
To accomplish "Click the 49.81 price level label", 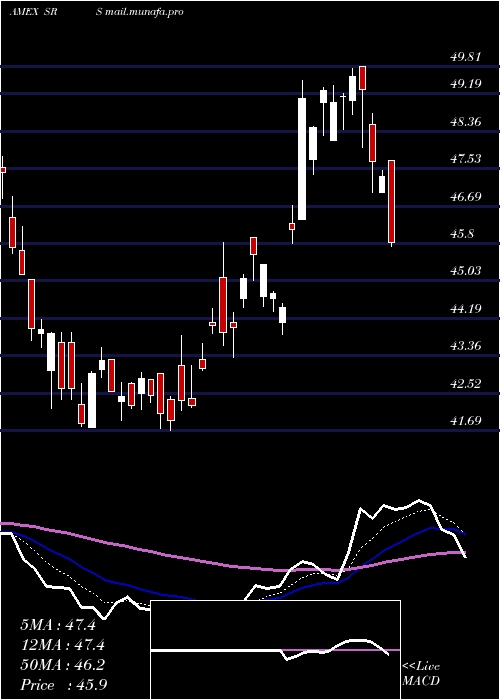I will click(x=464, y=57).
